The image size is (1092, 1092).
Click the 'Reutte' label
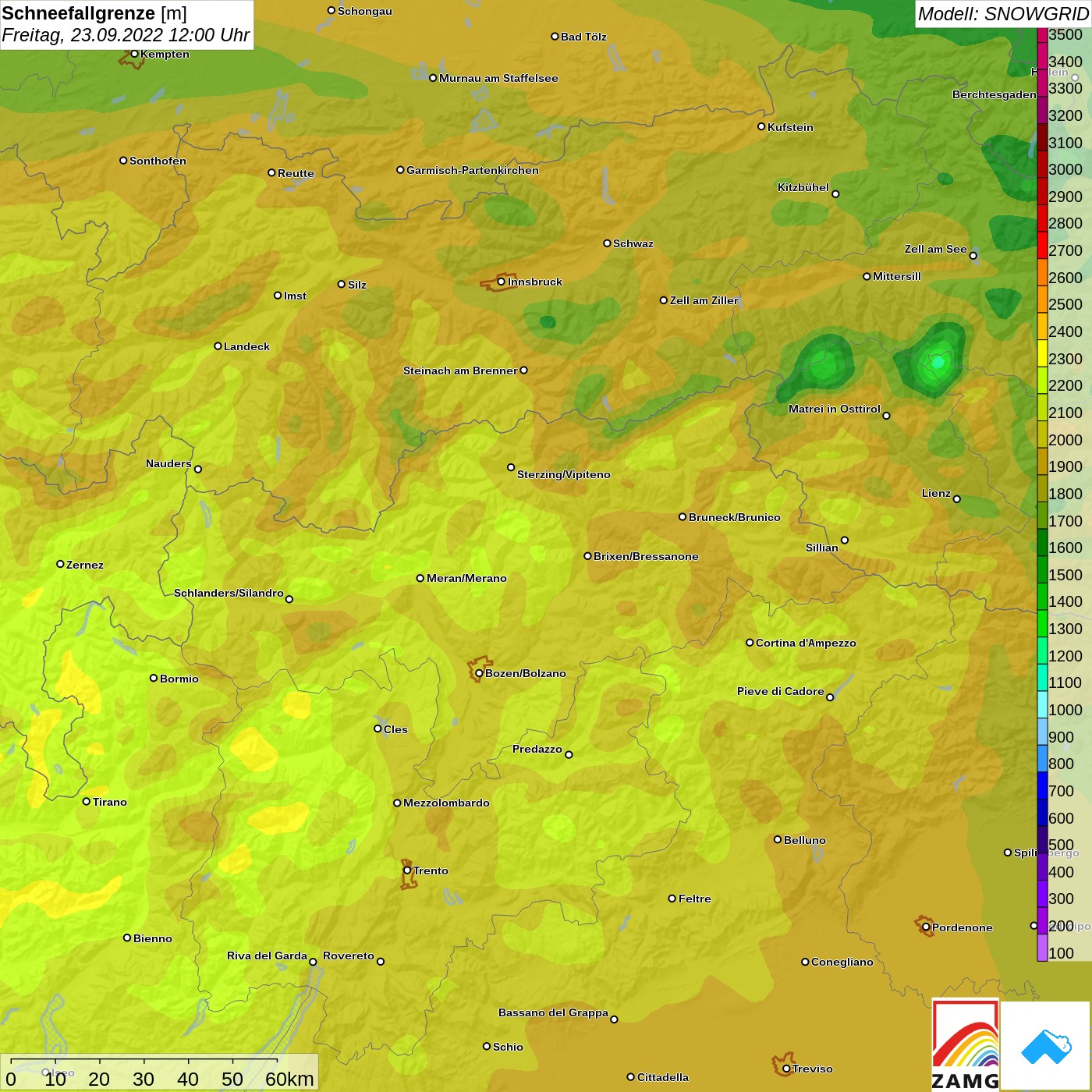[x=296, y=173]
